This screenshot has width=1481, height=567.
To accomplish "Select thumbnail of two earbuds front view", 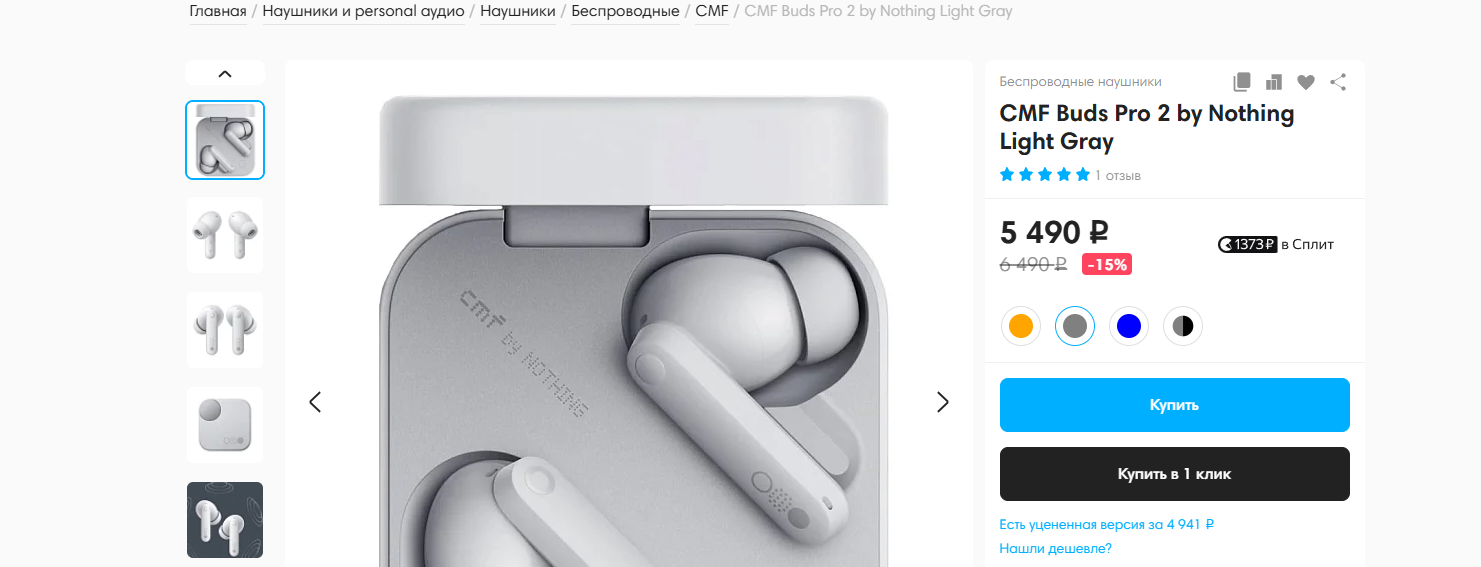I will click(x=225, y=235).
